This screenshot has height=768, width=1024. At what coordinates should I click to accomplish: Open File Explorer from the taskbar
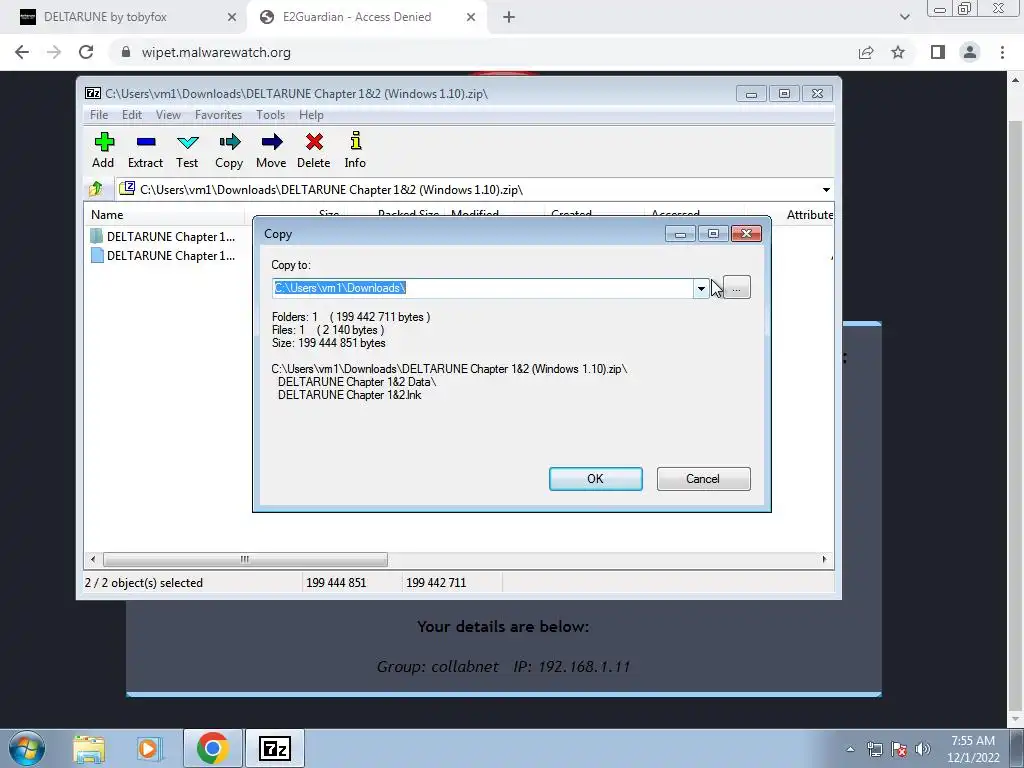coord(89,748)
